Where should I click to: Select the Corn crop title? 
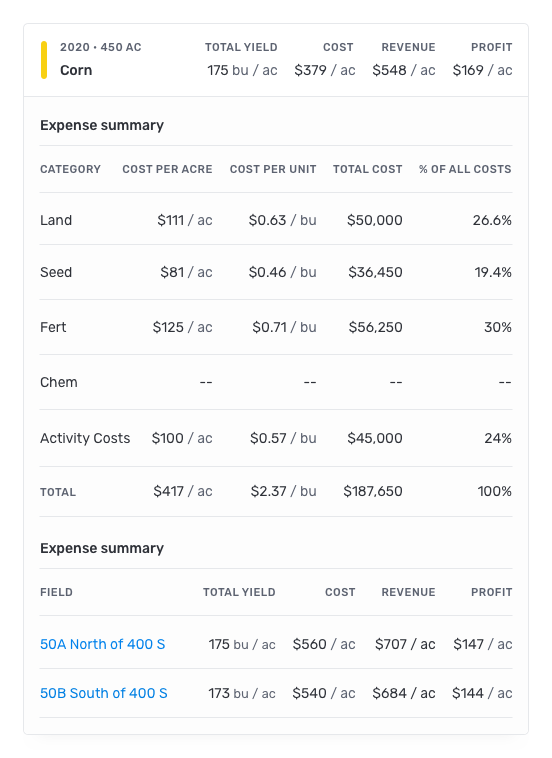point(76,70)
